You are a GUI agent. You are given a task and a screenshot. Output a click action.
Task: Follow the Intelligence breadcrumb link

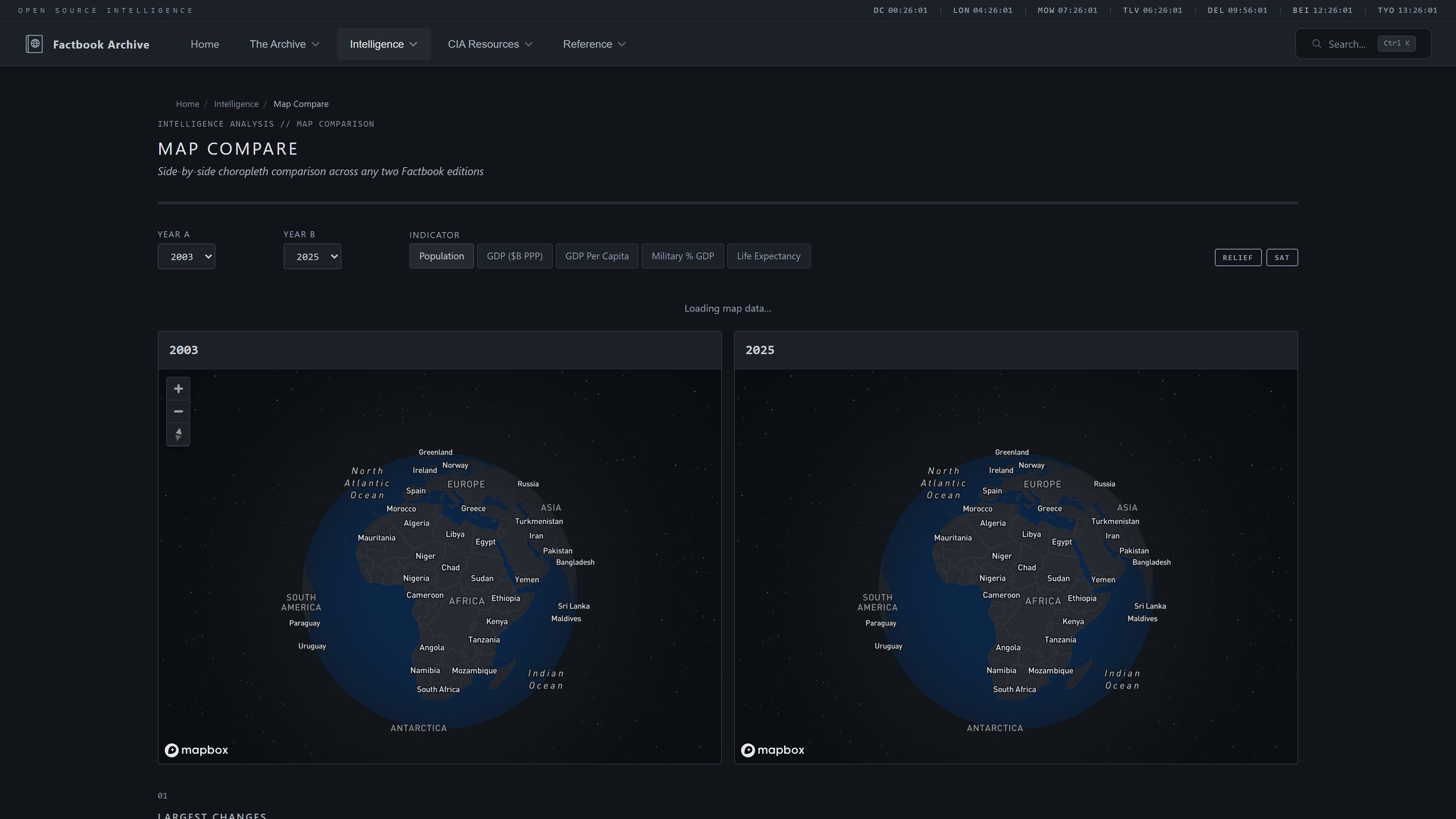point(236,104)
